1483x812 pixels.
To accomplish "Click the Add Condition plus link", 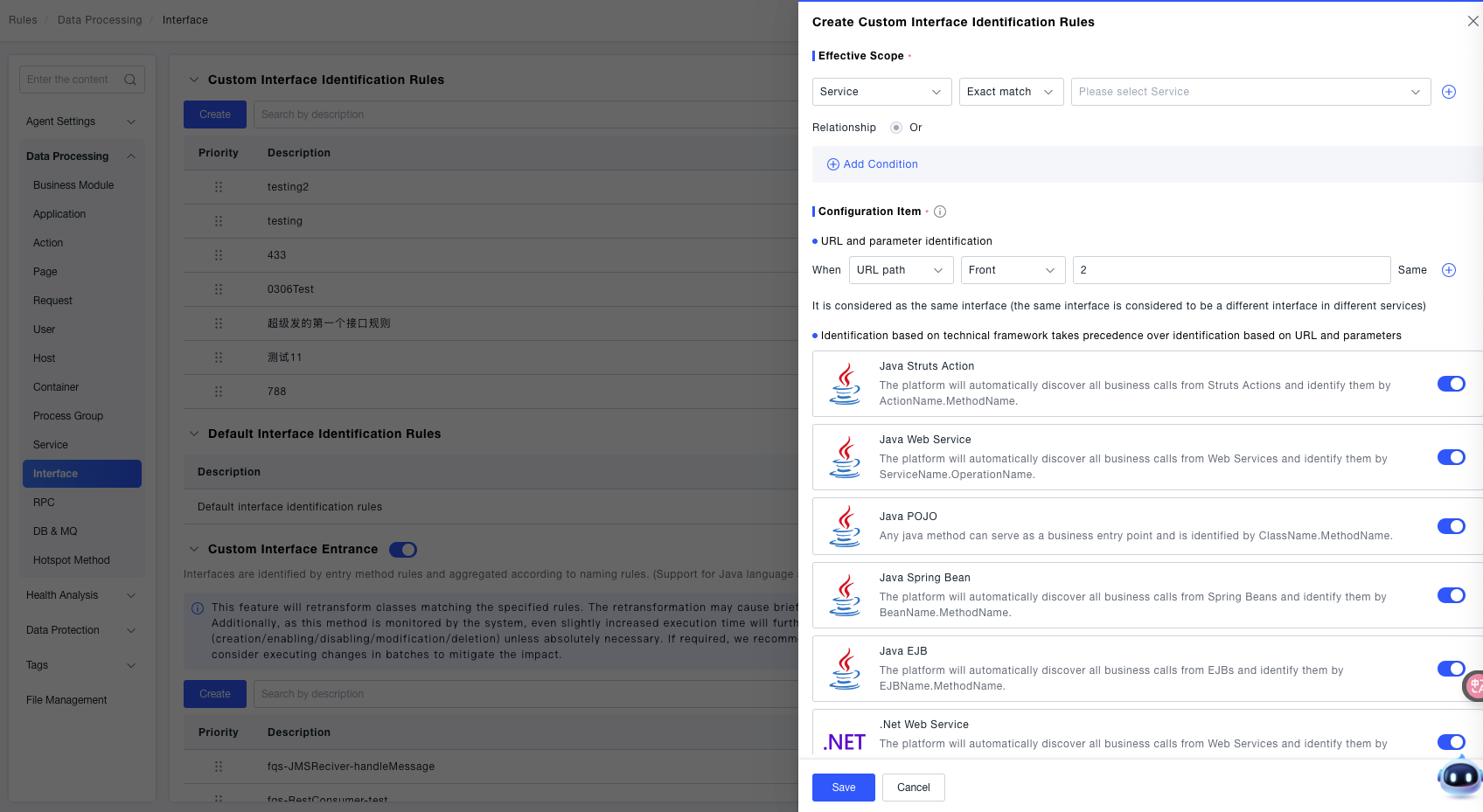I will (x=873, y=164).
